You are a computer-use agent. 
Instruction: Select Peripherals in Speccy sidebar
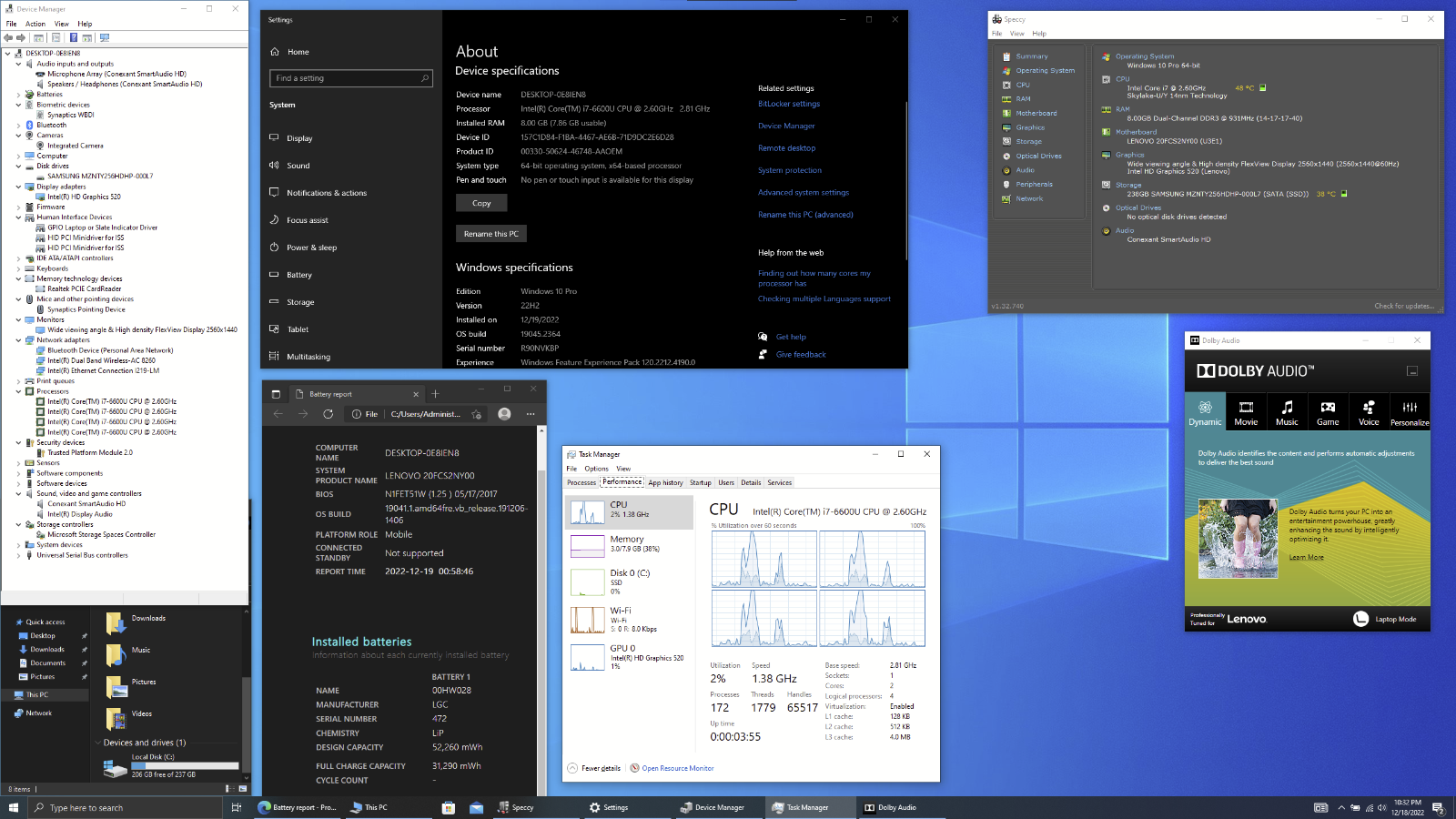point(1035,185)
